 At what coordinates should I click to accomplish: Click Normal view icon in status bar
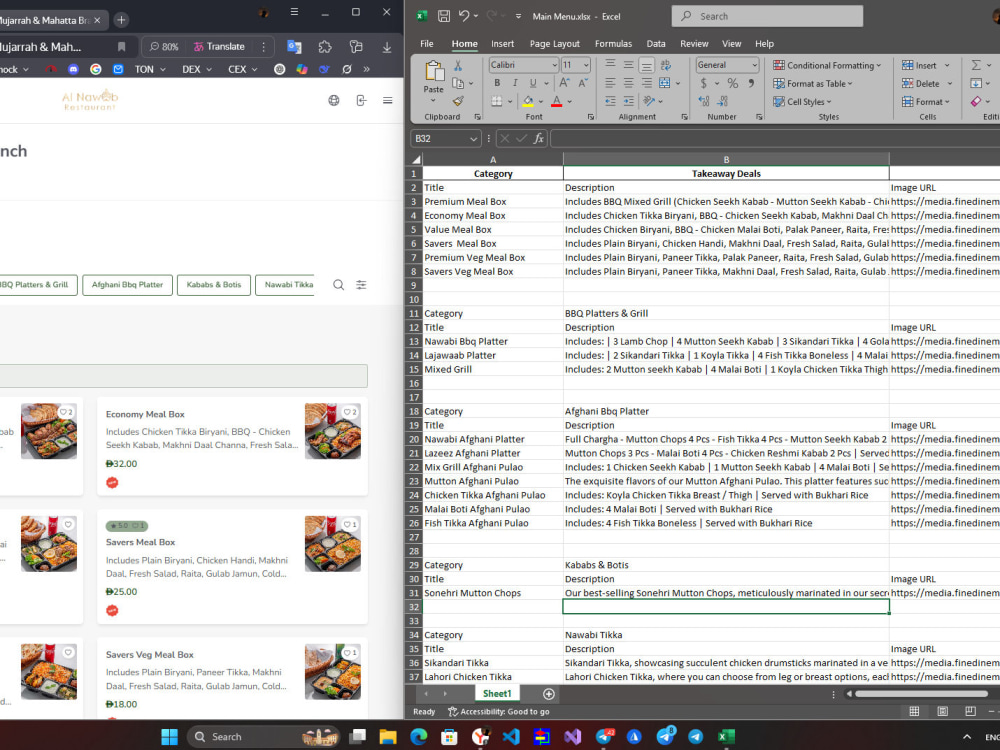(x=914, y=712)
